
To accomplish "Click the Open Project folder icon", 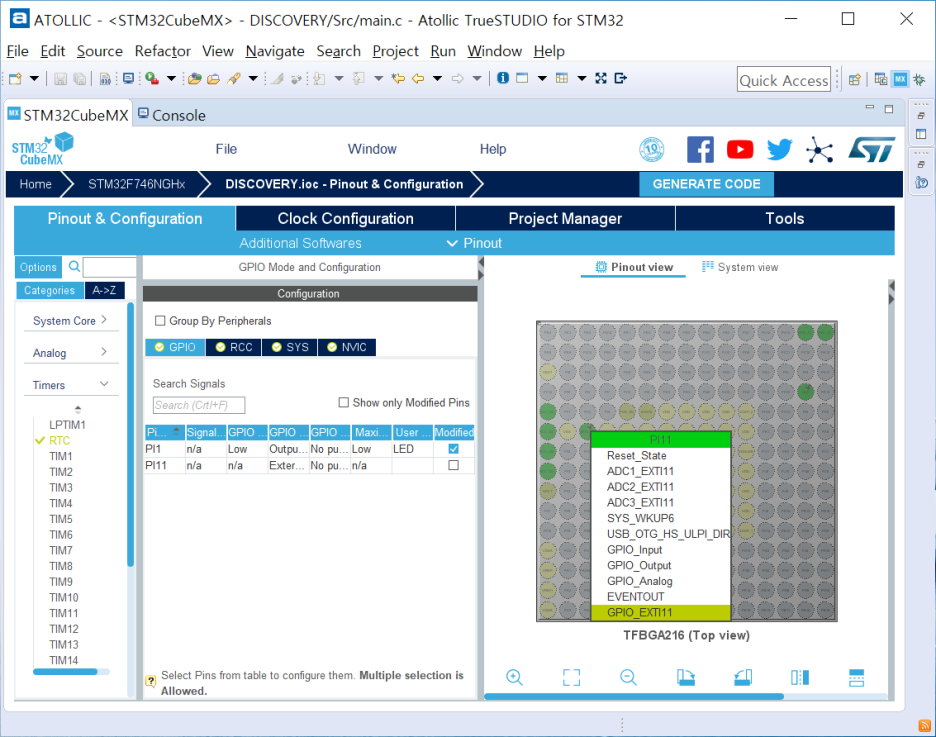I will point(195,78).
